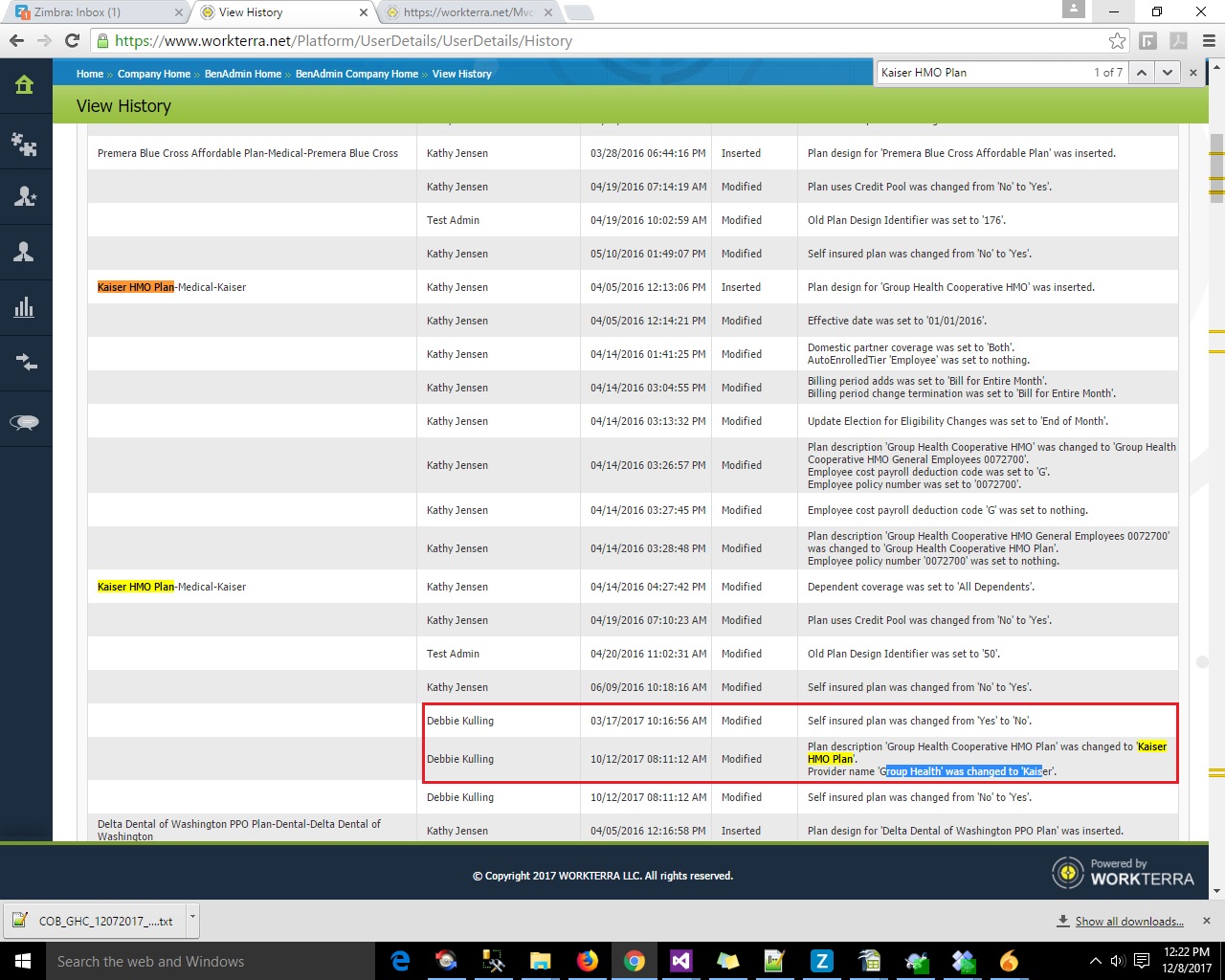This screenshot has width=1225, height=980.
Task: Go to next find result
Action: [1166, 73]
